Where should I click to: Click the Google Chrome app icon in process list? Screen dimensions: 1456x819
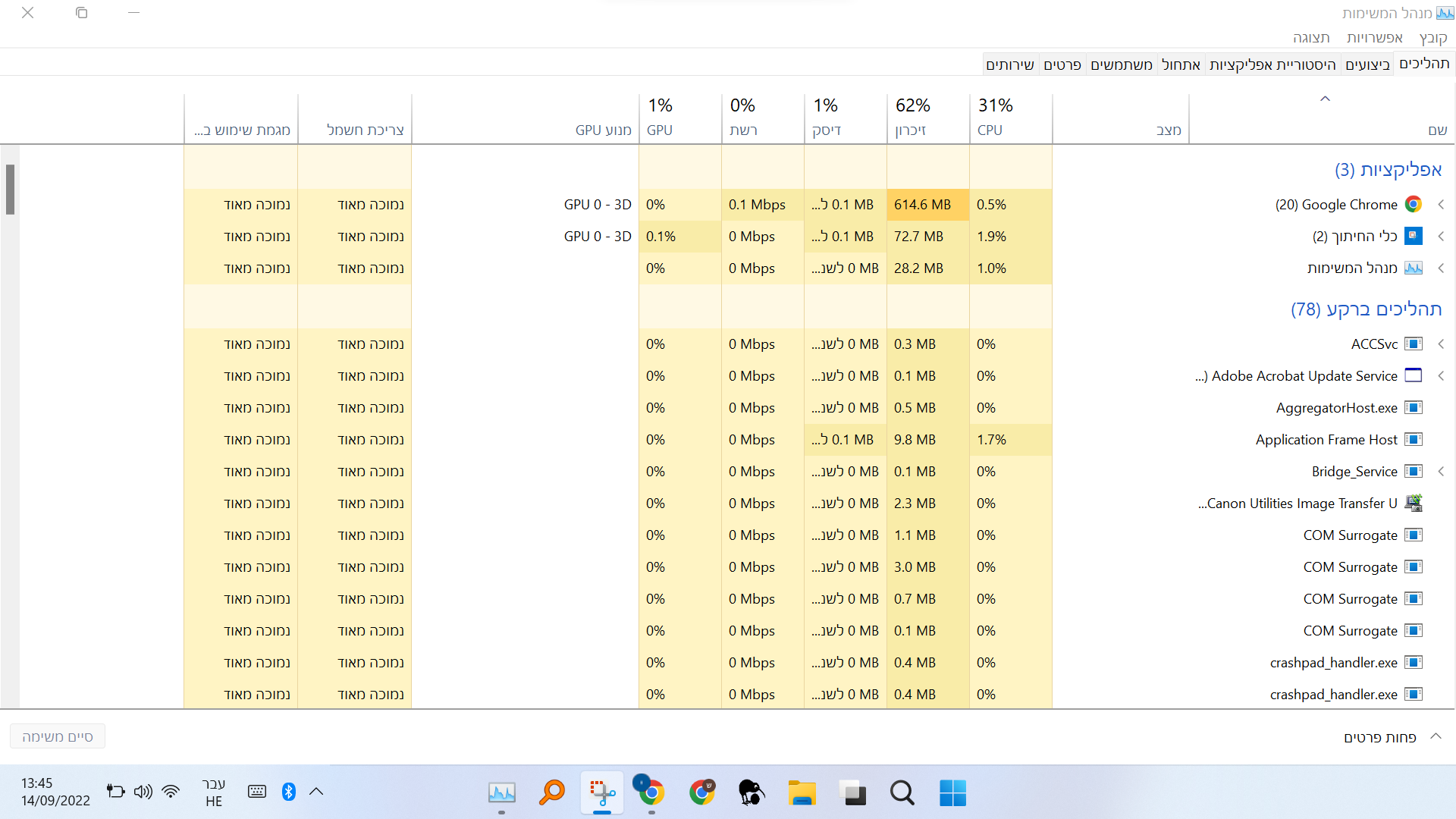point(1413,205)
